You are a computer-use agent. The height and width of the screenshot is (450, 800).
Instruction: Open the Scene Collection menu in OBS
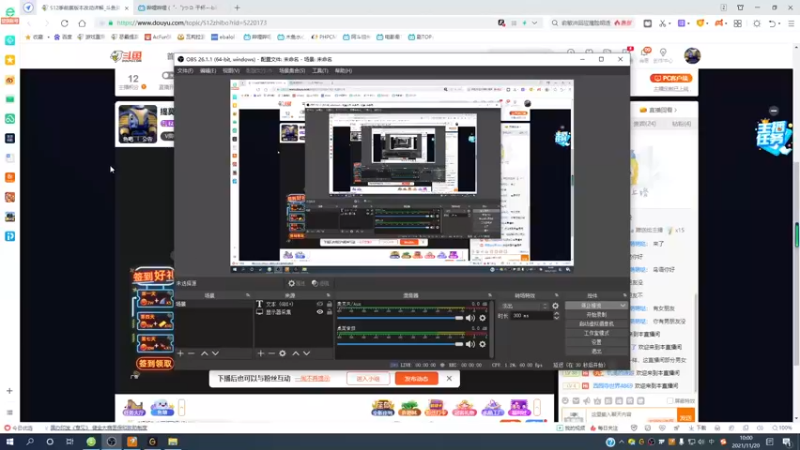292,71
